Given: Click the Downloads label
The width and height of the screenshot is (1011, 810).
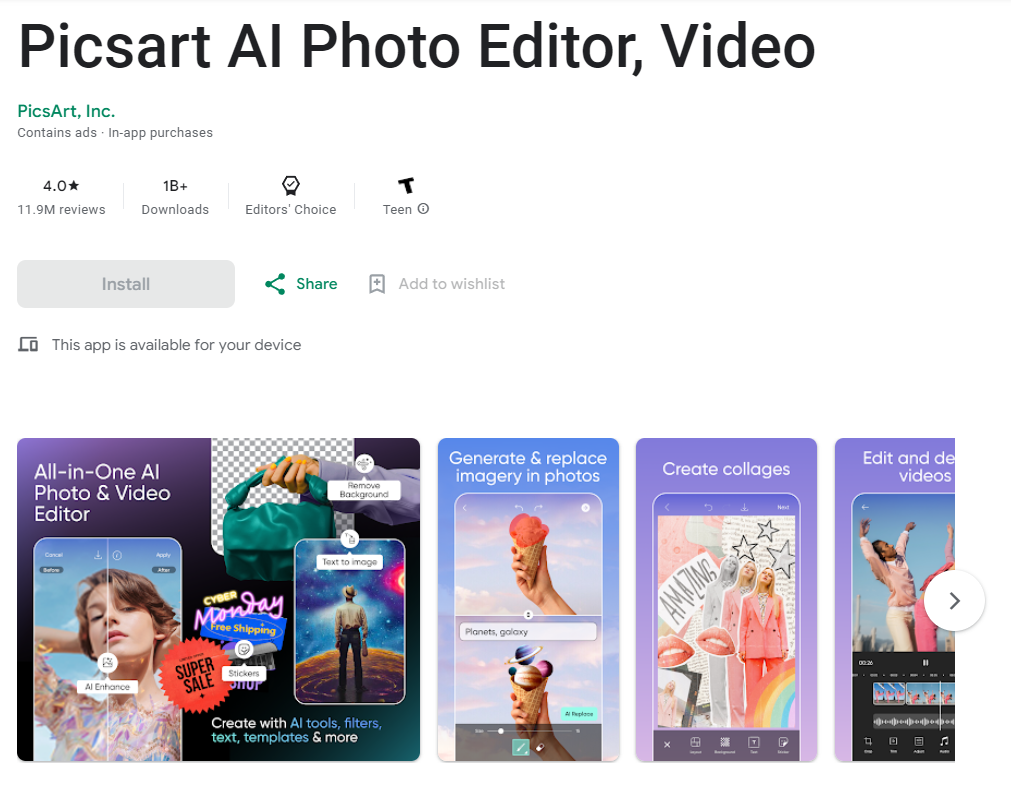Looking at the screenshot, I should tap(175, 210).
